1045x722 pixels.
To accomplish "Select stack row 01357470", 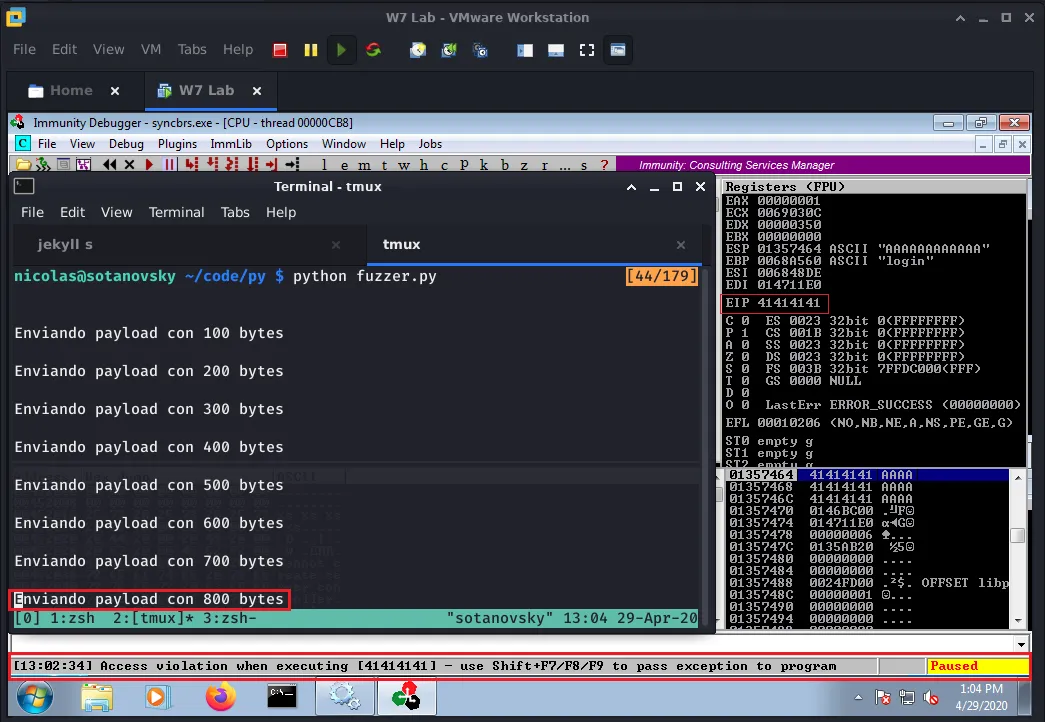I will point(869,511).
